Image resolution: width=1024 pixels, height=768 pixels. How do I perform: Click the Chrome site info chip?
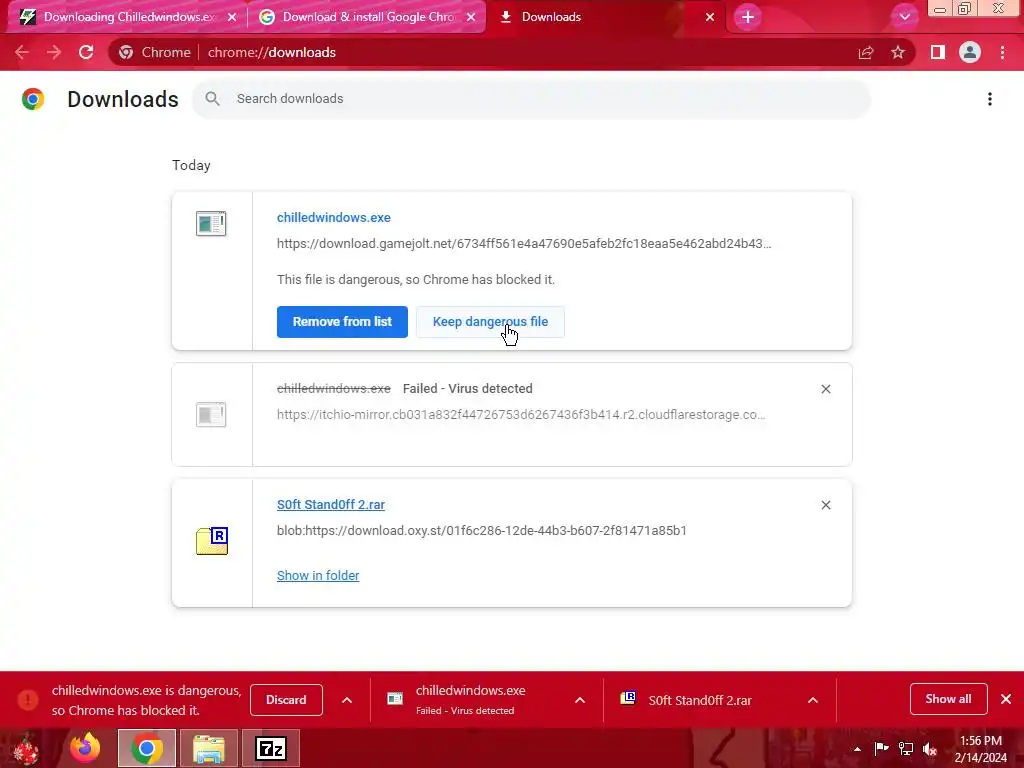[x=155, y=52]
